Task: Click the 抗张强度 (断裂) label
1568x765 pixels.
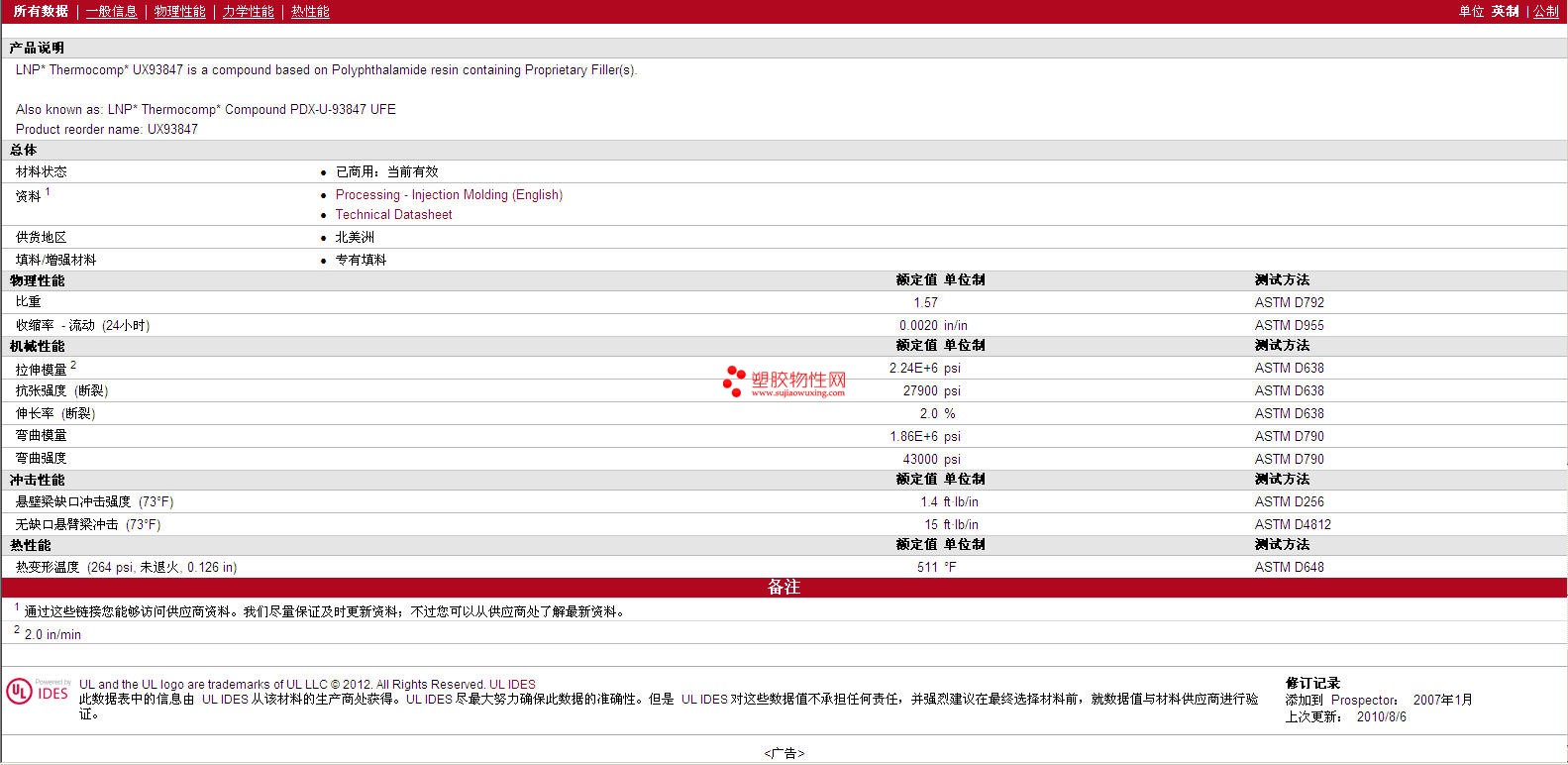Action: tap(61, 391)
